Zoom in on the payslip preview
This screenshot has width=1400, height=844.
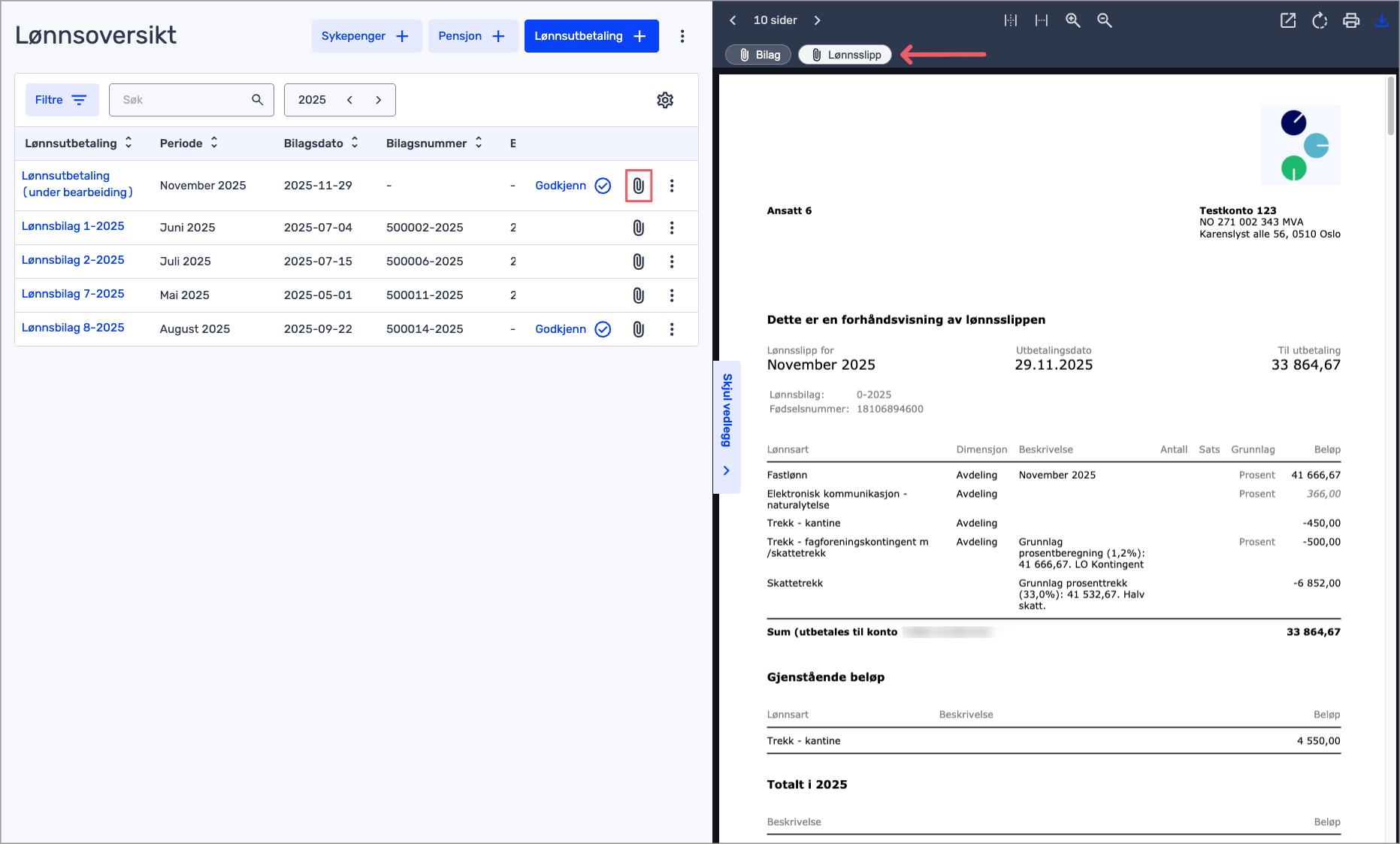tap(1072, 20)
